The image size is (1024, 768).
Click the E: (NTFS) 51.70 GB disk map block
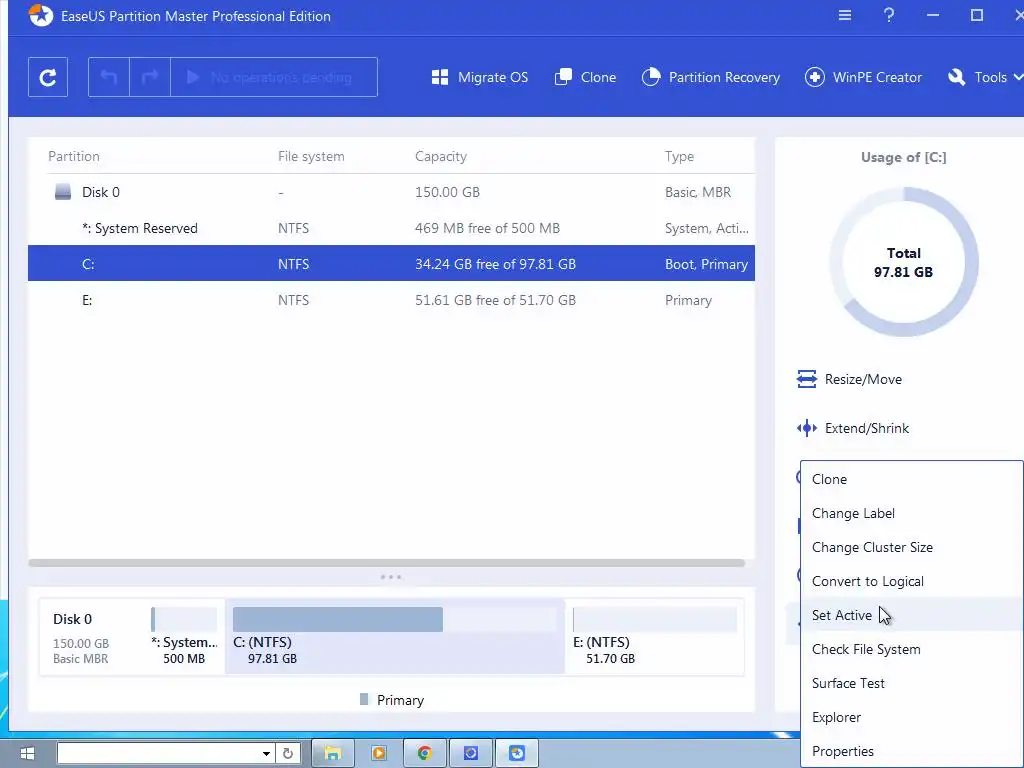pos(654,637)
